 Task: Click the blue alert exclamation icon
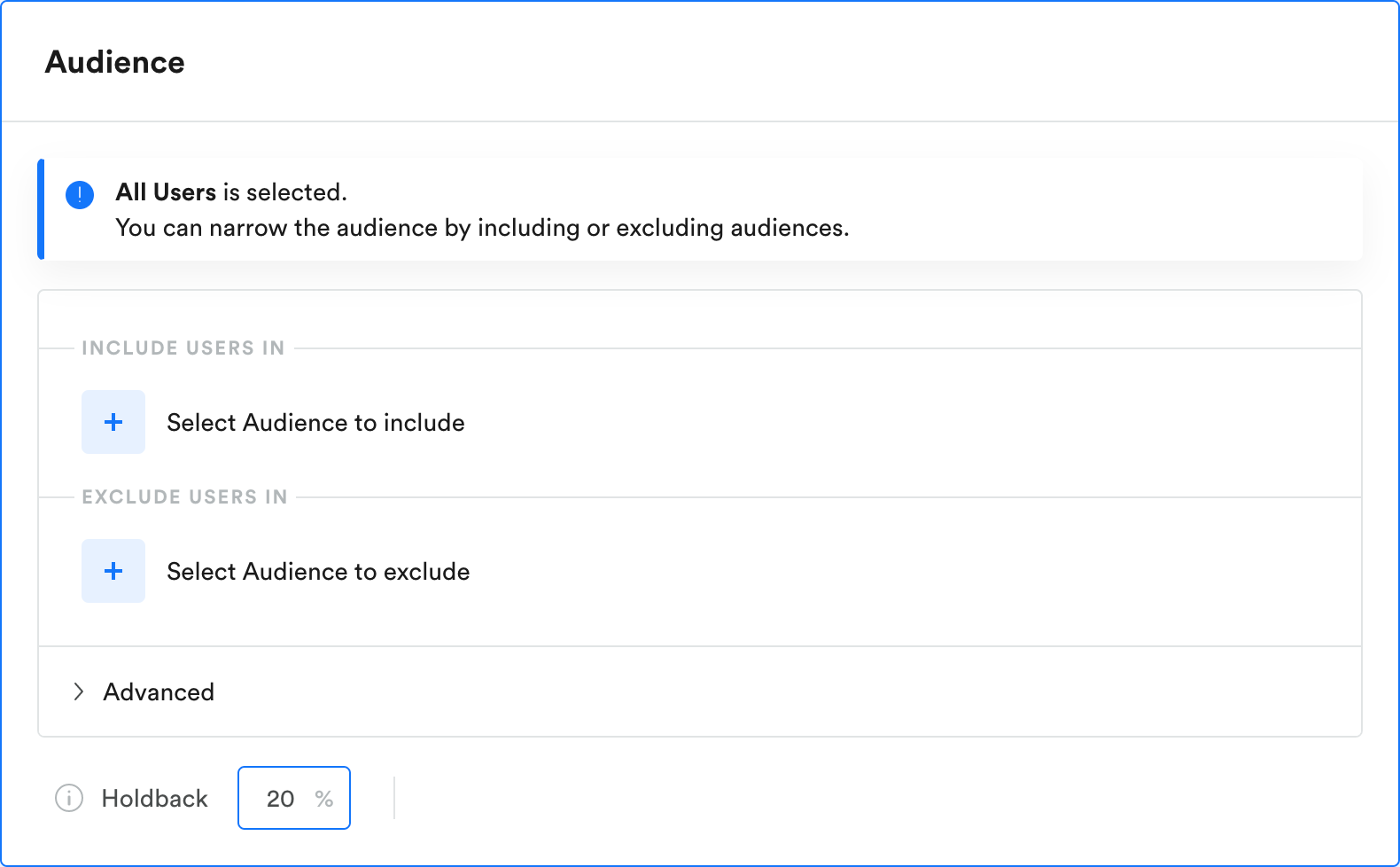80,195
